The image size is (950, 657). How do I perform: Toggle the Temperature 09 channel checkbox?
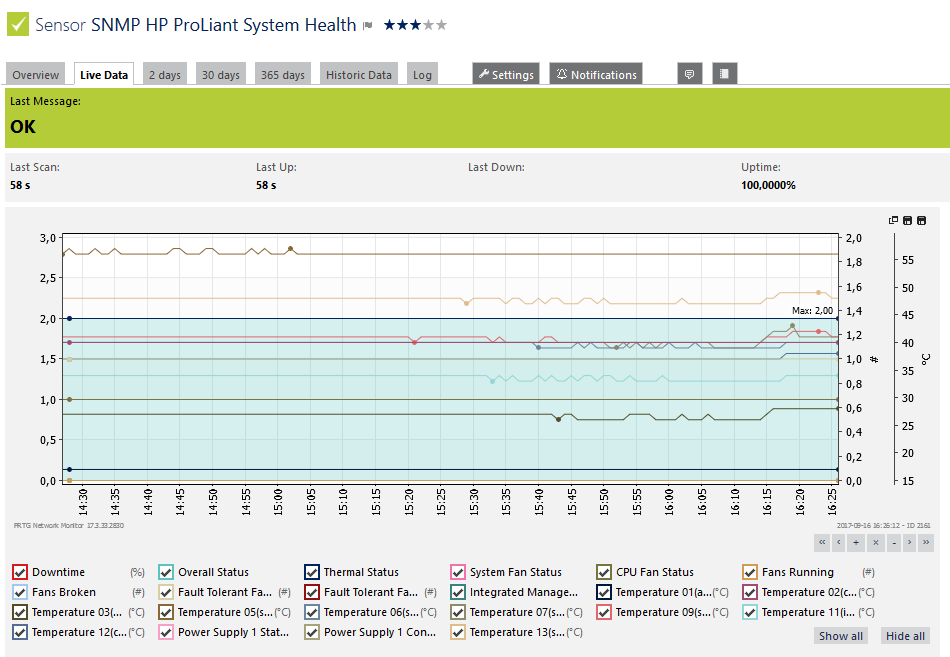[x=604, y=612]
